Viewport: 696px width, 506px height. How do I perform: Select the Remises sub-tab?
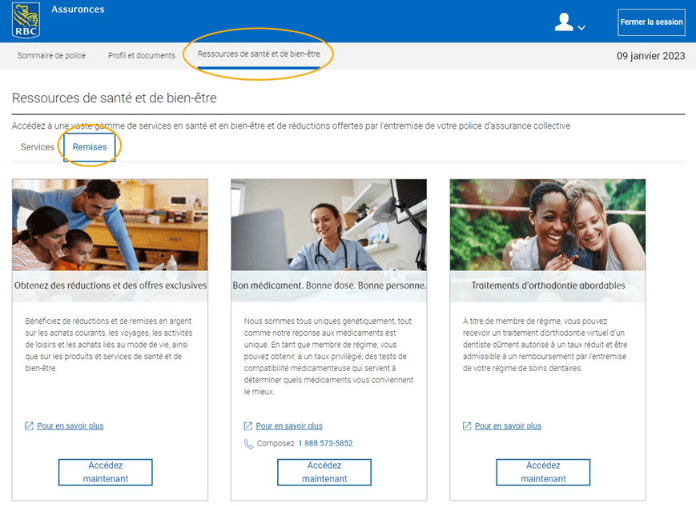coord(90,147)
